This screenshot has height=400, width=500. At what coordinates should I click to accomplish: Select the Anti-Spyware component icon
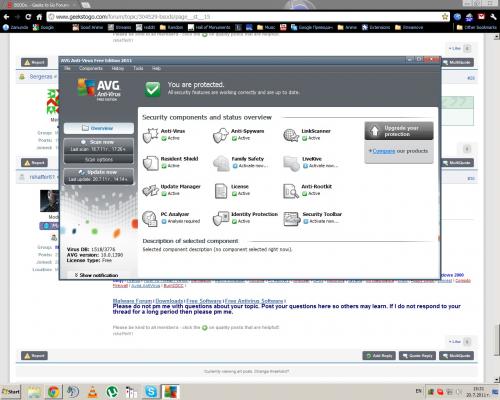(x=221, y=135)
